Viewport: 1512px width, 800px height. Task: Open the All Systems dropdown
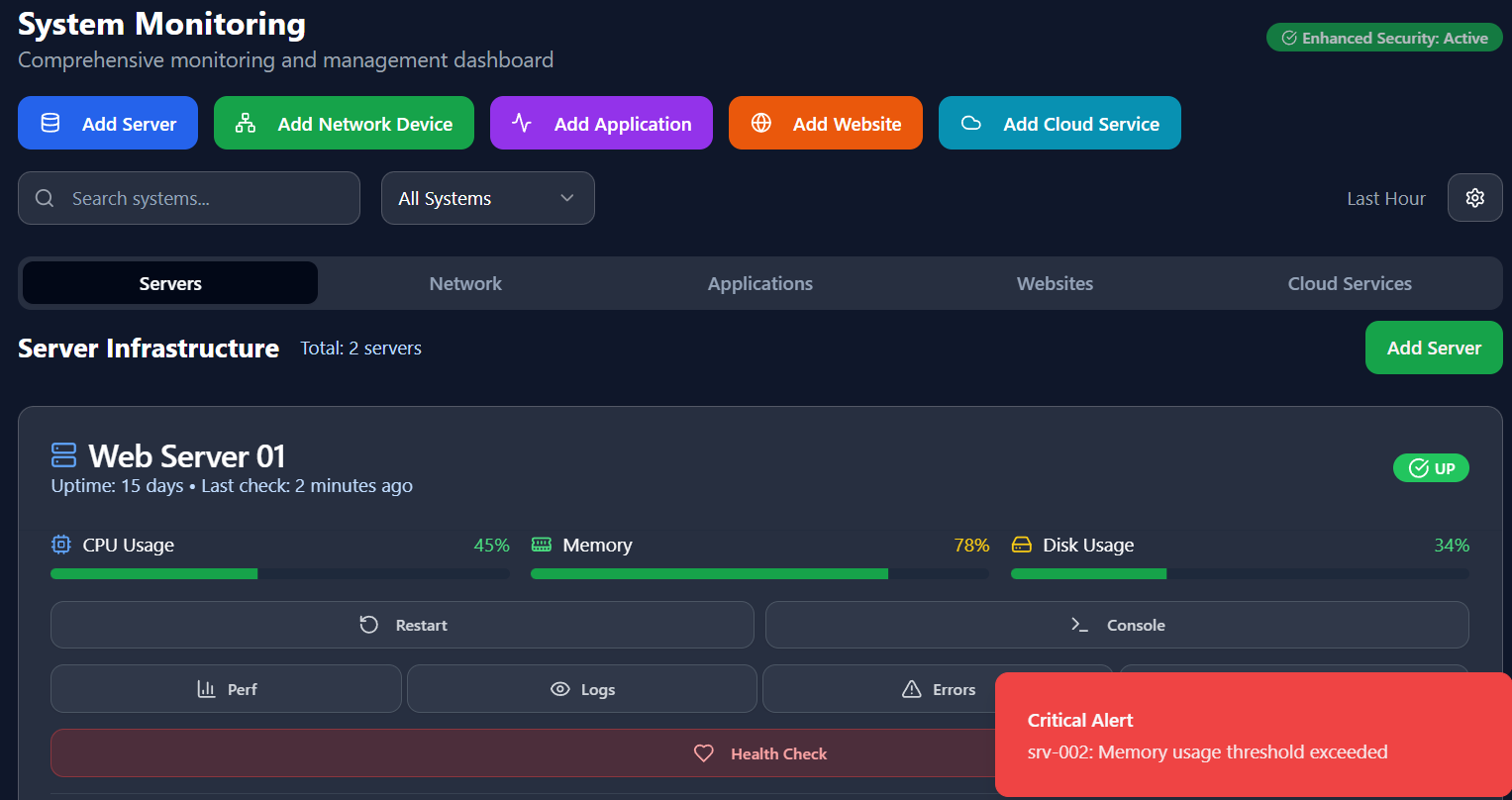[x=487, y=198]
